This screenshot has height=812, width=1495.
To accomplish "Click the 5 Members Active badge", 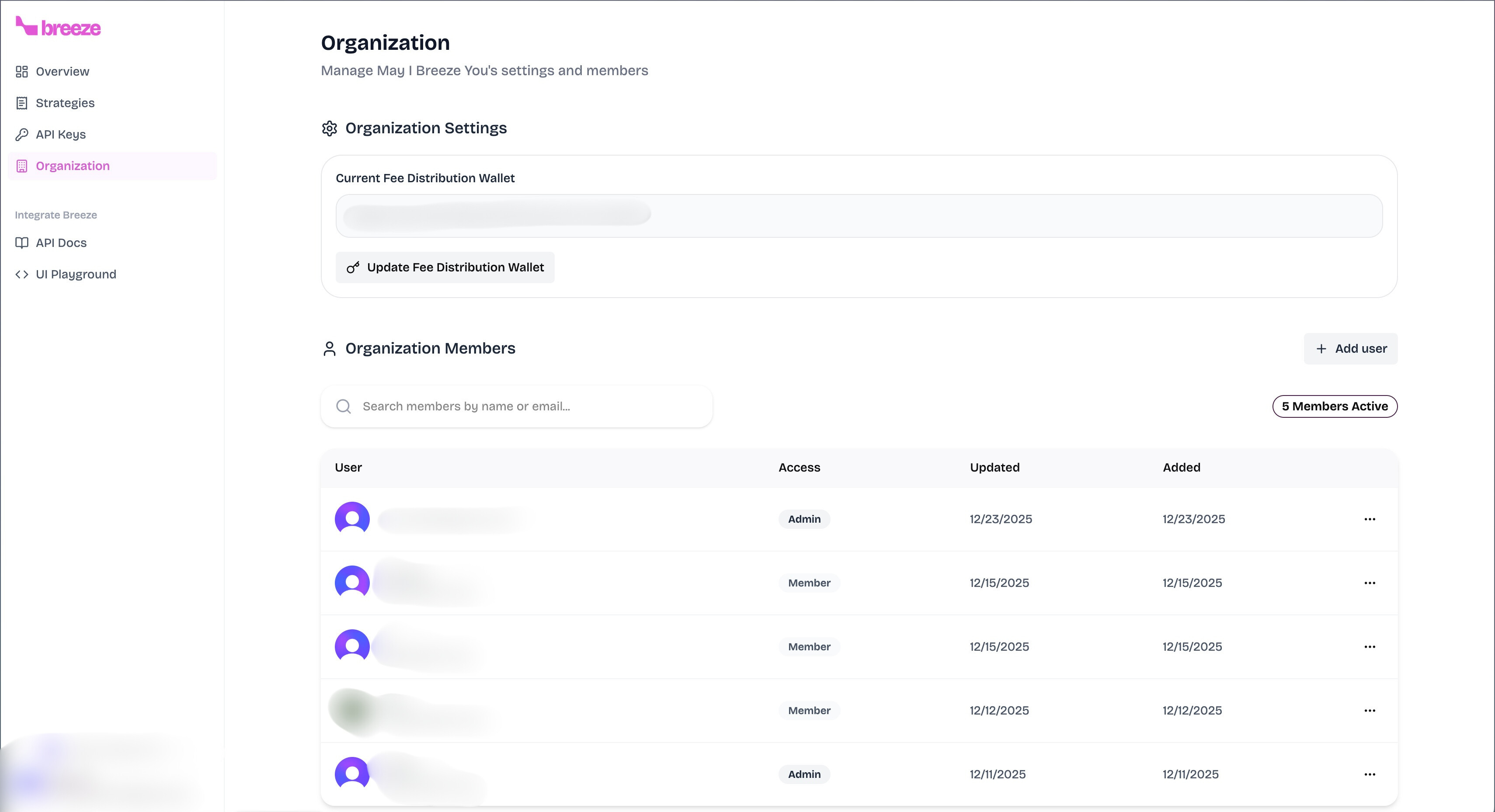I will [1334, 406].
